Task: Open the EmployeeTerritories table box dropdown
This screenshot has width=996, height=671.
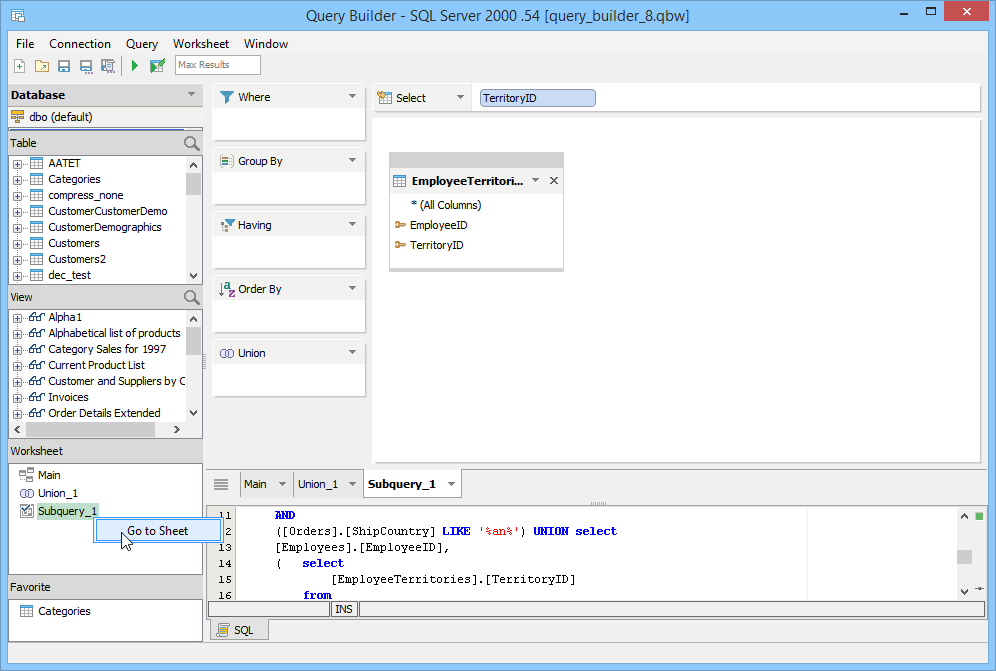Action: 535,180
